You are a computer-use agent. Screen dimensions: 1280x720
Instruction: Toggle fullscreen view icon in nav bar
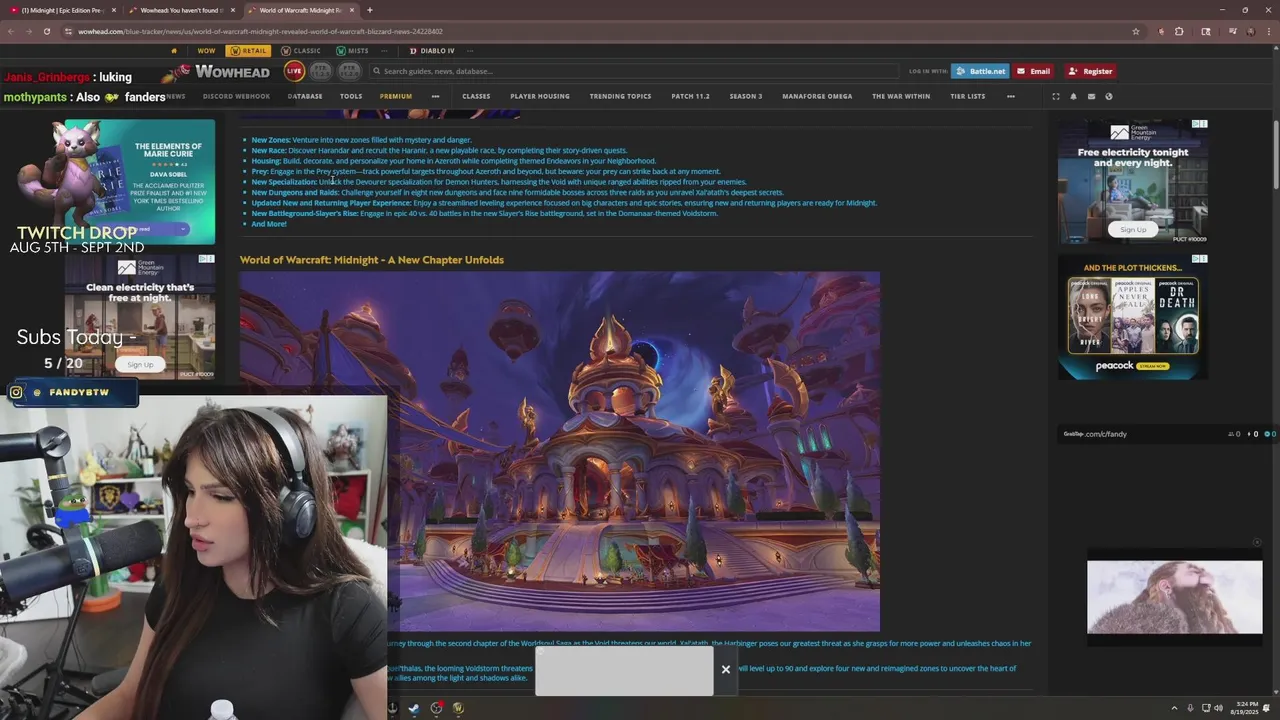pyautogui.click(x=1055, y=96)
